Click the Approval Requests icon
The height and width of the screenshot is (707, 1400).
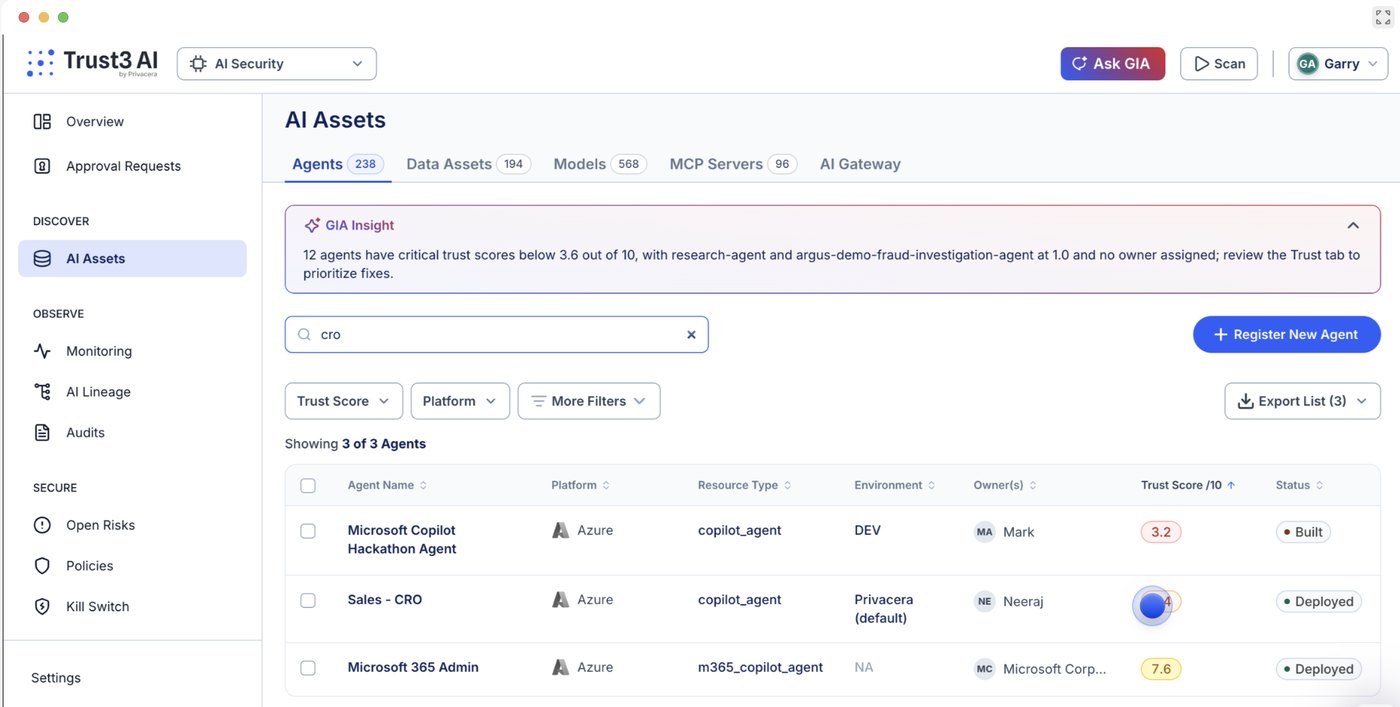[42, 166]
